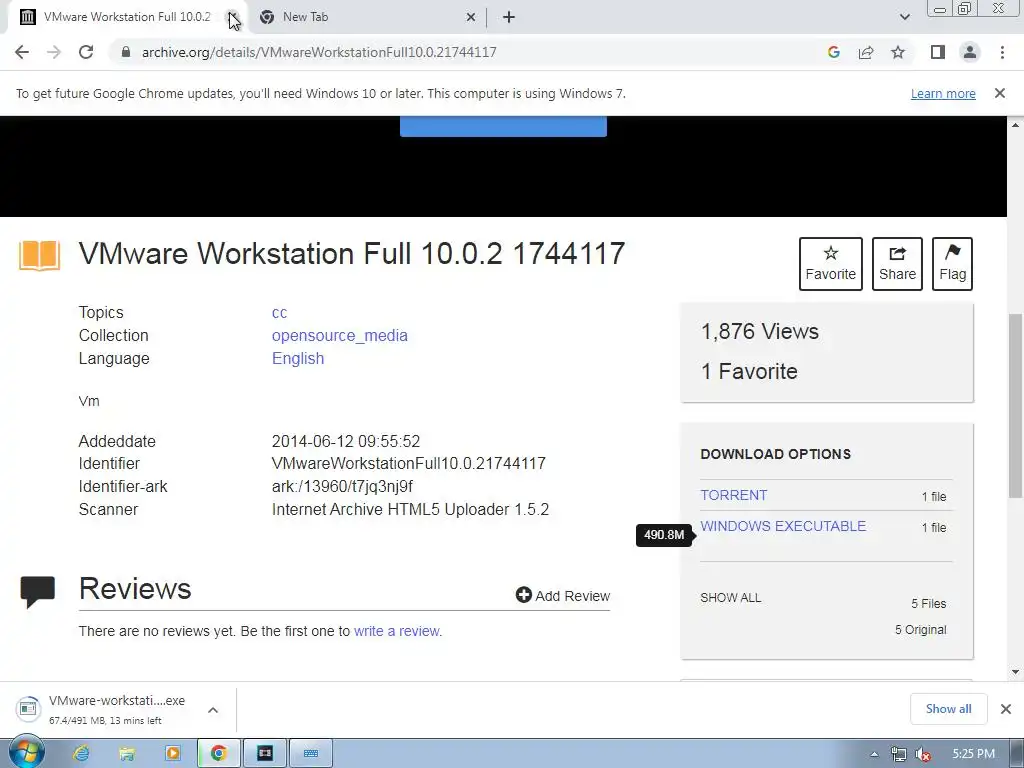This screenshot has width=1024, height=768.
Task: Download the TORRENT option
Action: tap(733, 495)
